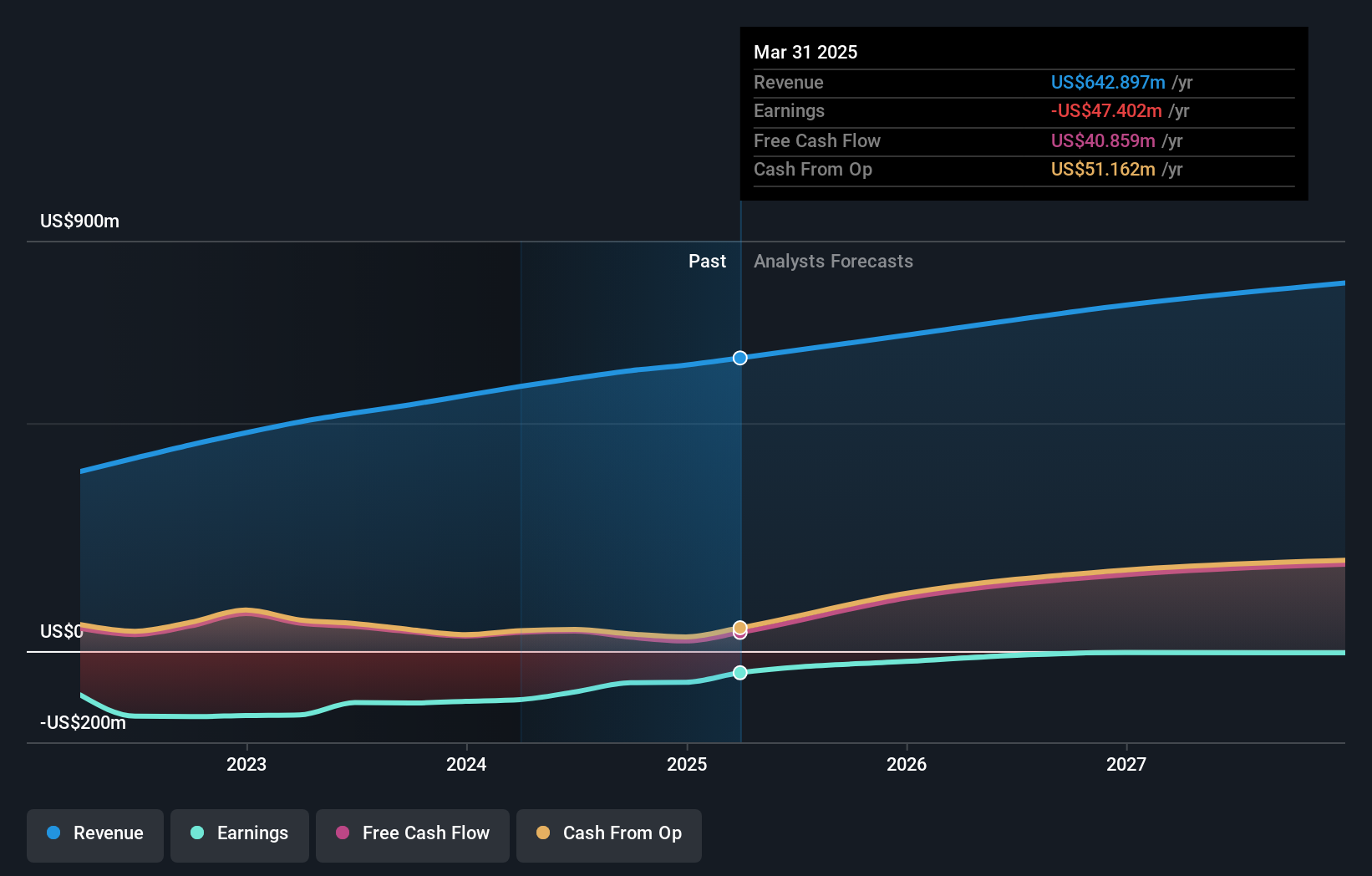The image size is (1372, 876).
Task: Toggle the Cash From Op legend button
Action: point(609,835)
